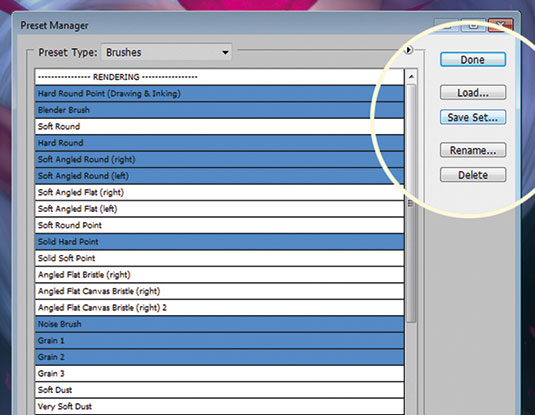Select the Very Soft Dust preset
This screenshot has height=415, width=535.
coord(219,406)
